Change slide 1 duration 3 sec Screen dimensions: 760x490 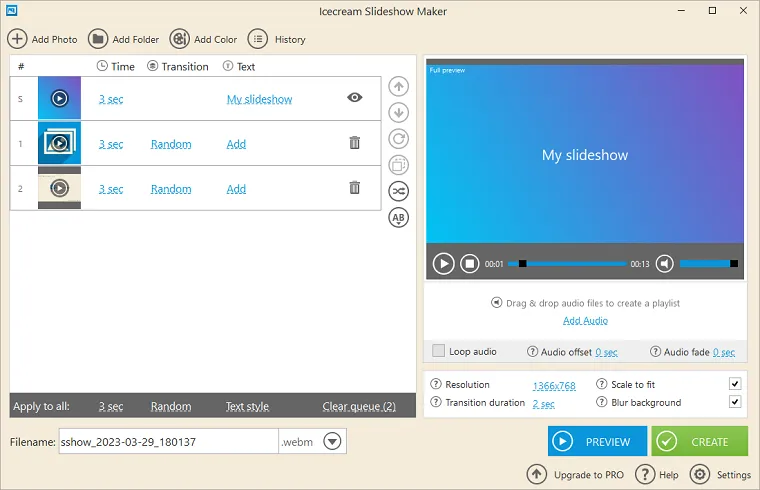tap(111, 144)
